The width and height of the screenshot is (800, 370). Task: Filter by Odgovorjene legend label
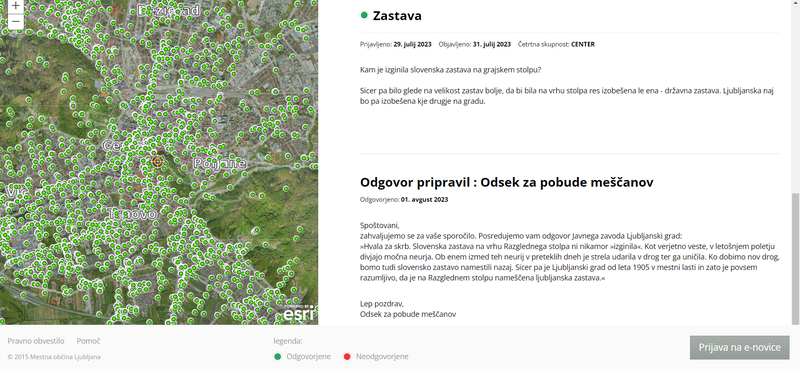click(308, 356)
